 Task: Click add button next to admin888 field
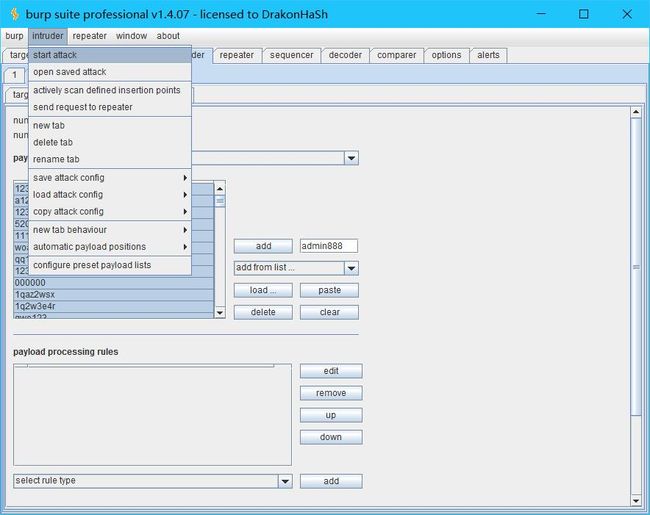[x=263, y=246]
